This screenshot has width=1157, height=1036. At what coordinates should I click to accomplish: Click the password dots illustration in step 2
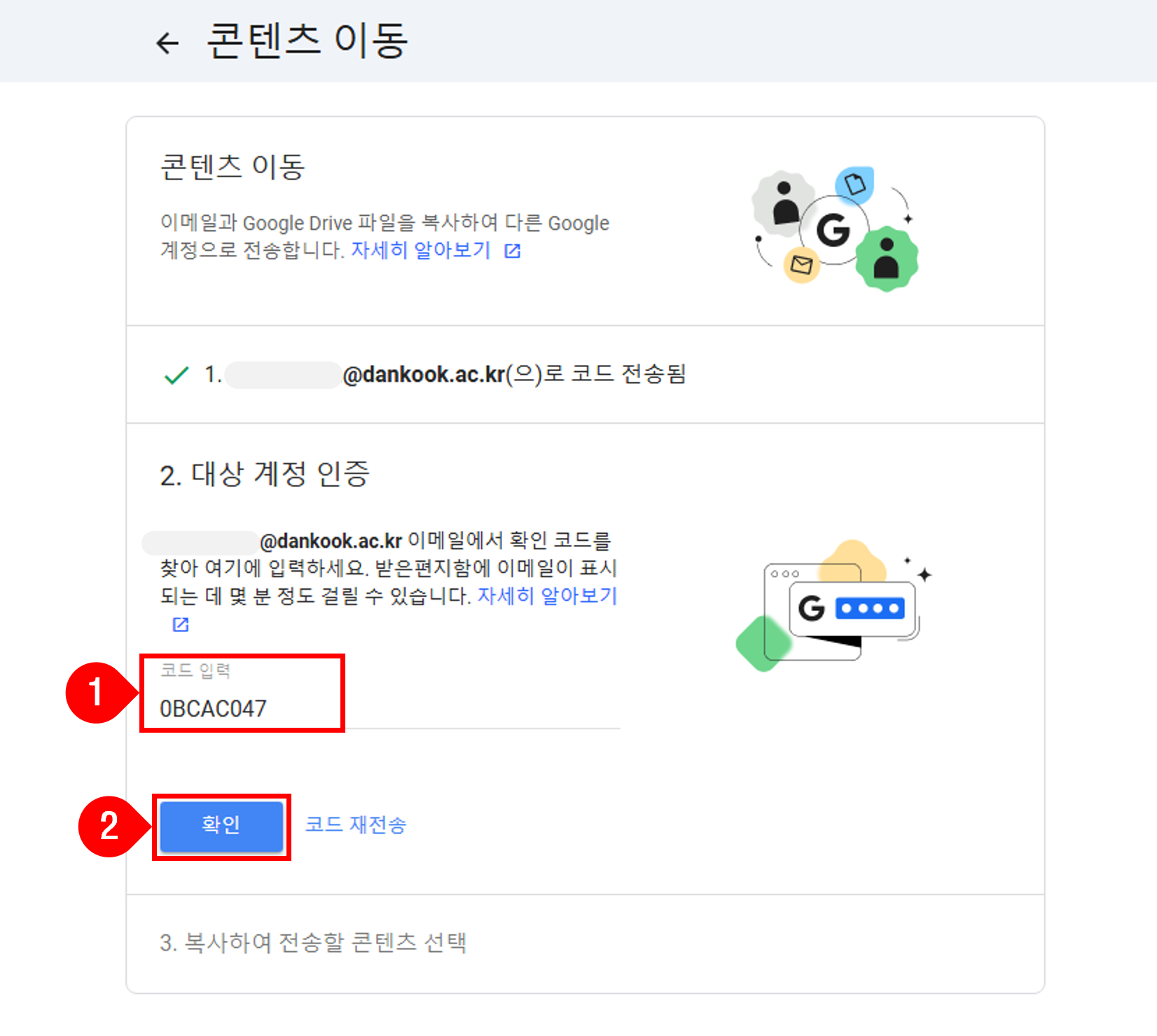[x=870, y=608]
